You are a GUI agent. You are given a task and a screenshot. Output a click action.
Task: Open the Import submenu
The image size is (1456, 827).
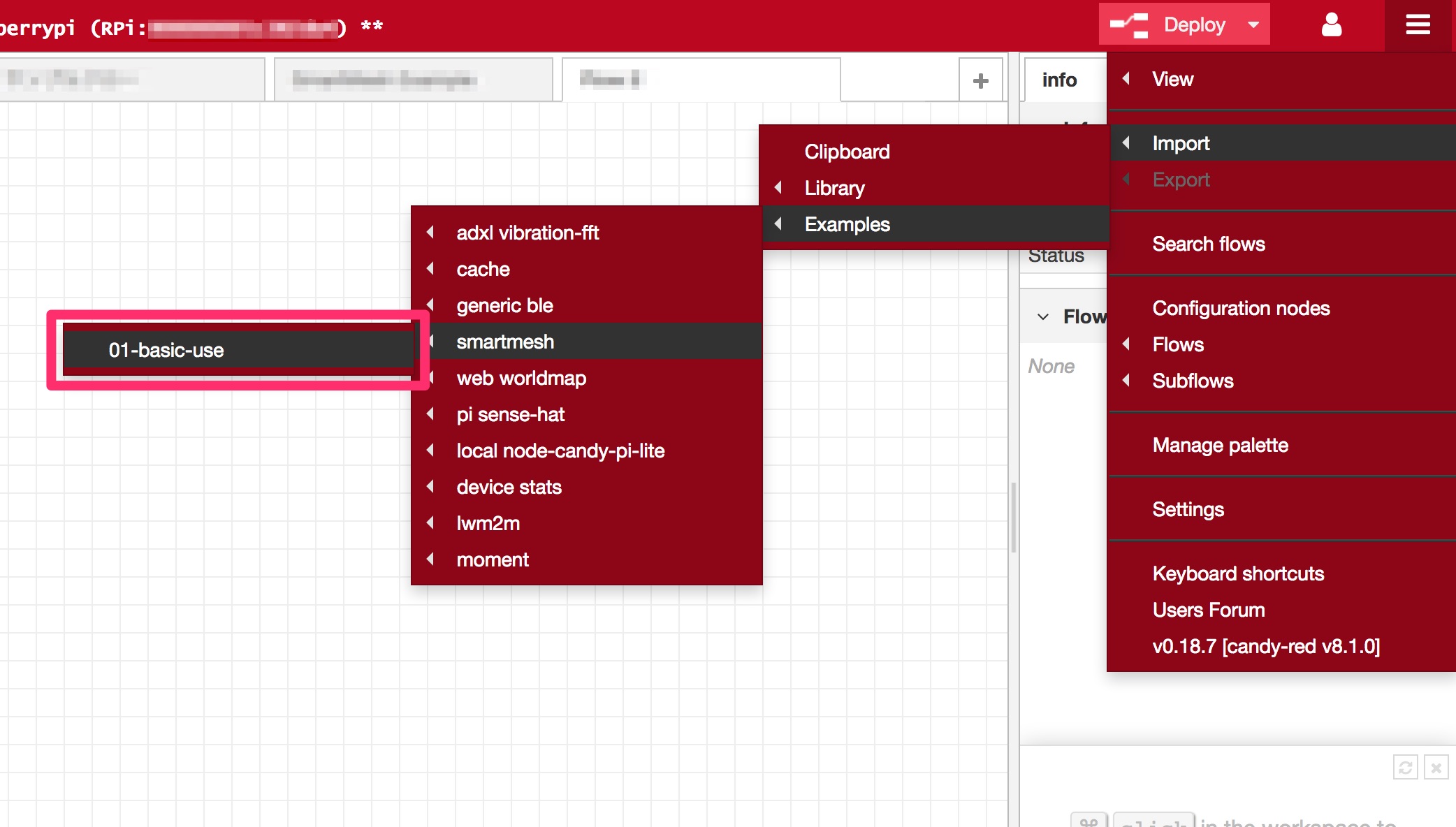coord(1281,143)
